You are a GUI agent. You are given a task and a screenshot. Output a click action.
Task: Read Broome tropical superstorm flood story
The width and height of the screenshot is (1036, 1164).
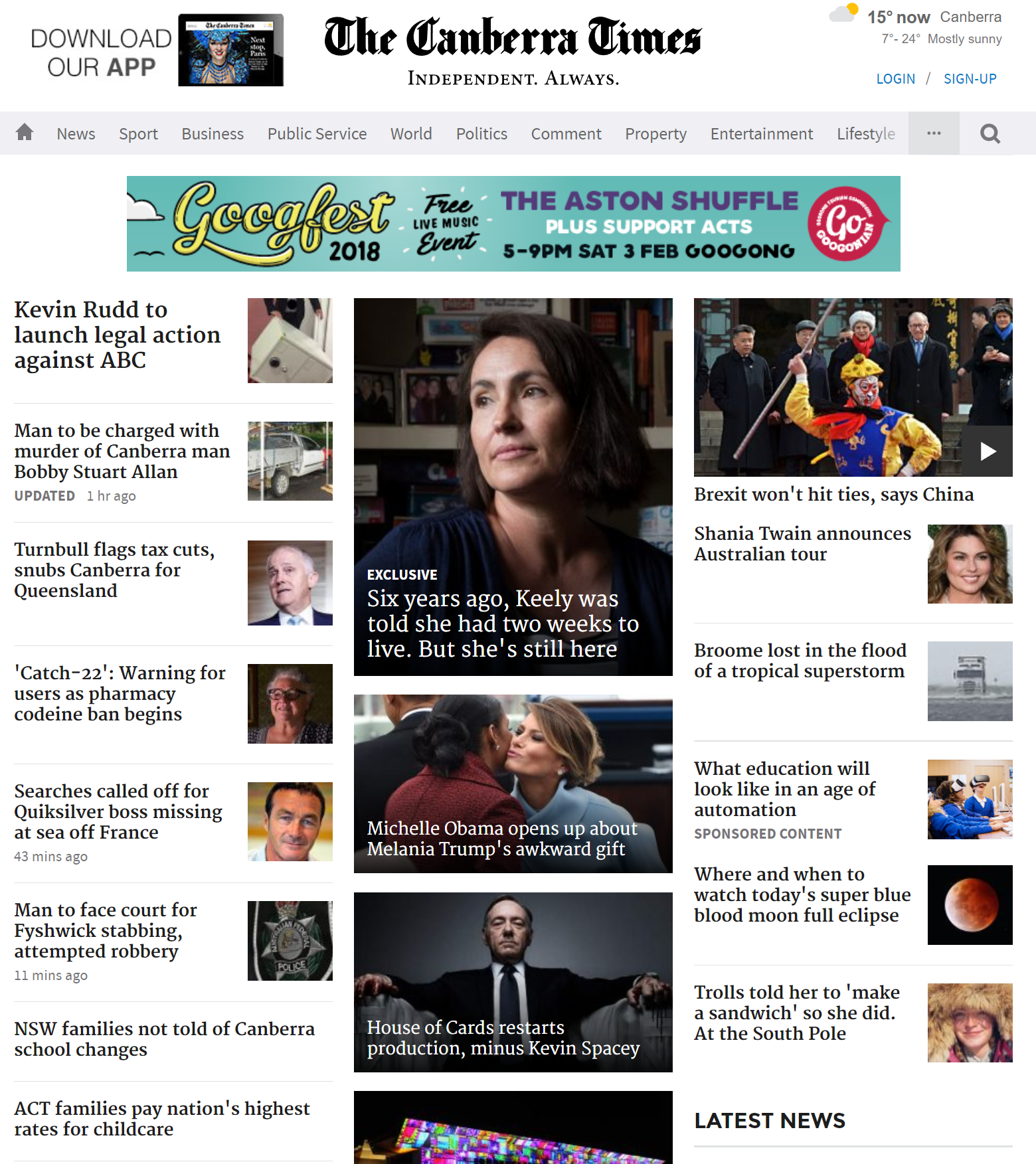point(800,661)
